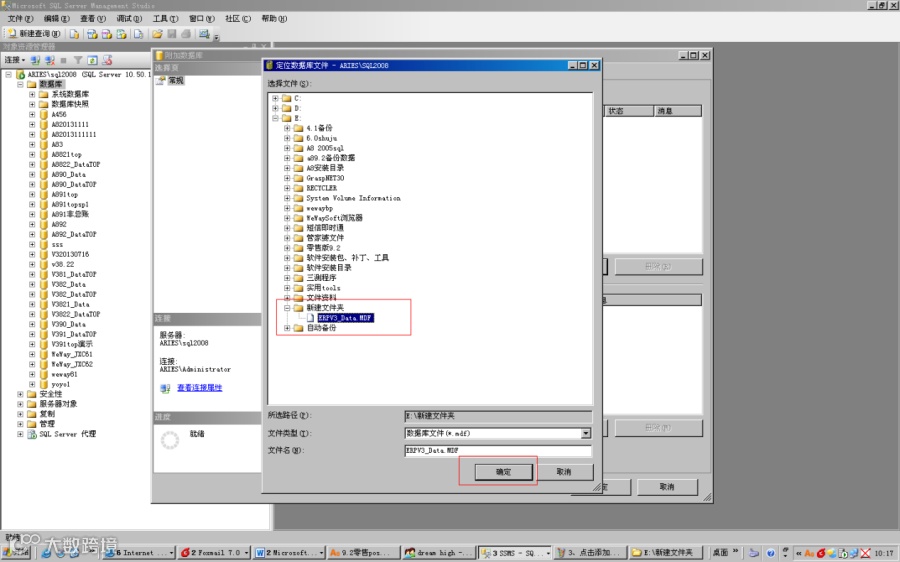The width and height of the screenshot is (900, 562).
Task: Click the Internet Explorer group on taskbar
Action: pos(138,553)
